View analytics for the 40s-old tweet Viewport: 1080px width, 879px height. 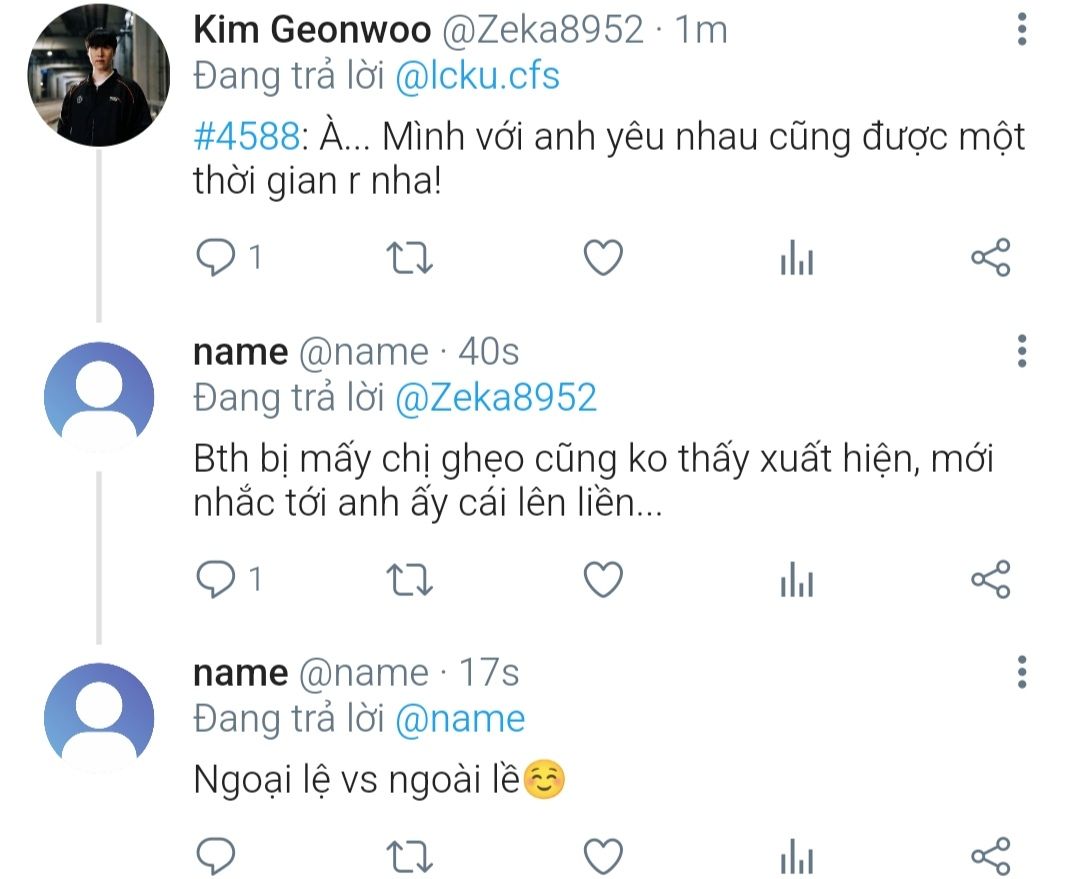click(797, 580)
